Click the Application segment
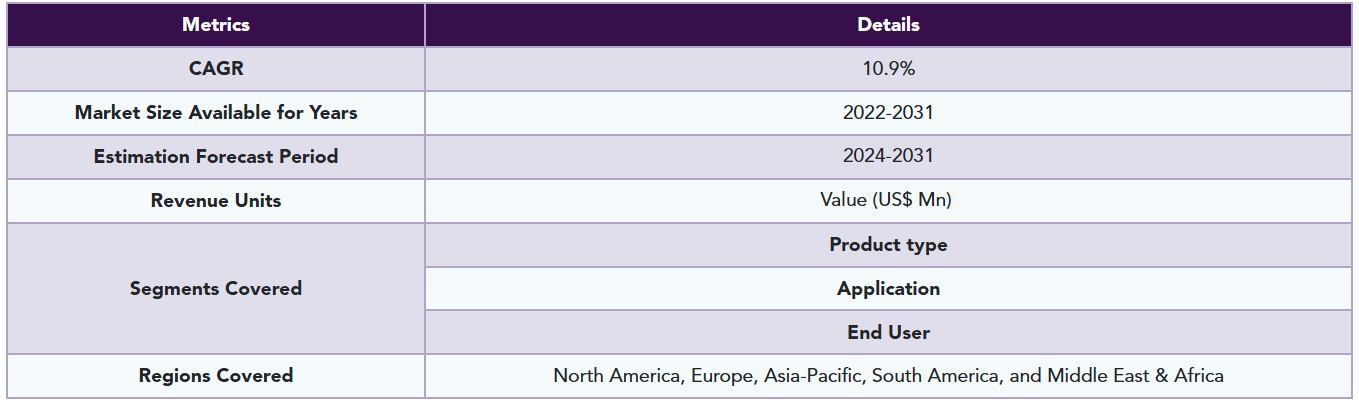This screenshot has width=1359, height=400. coord(888,289)
